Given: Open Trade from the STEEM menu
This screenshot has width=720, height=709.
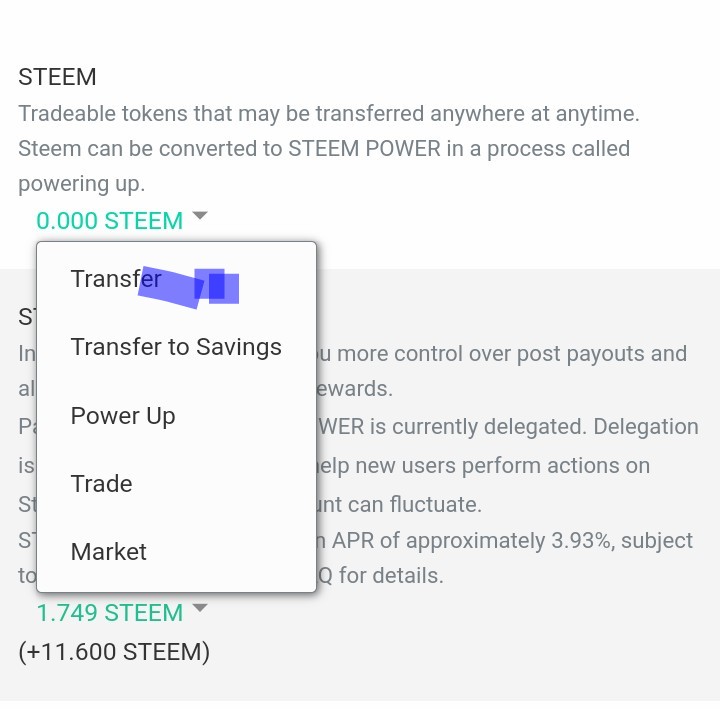Looking at the screenshot, I should (x=101, y=483).
